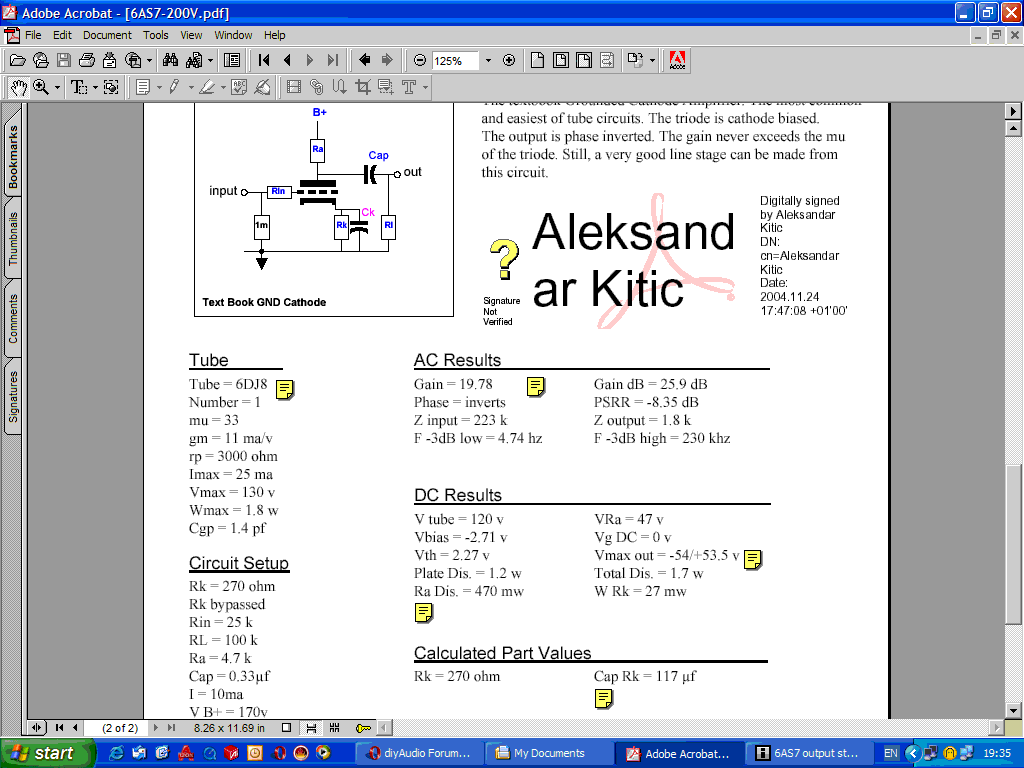Go to Previous Page toolbar arrow

click(x=287, y=61)
